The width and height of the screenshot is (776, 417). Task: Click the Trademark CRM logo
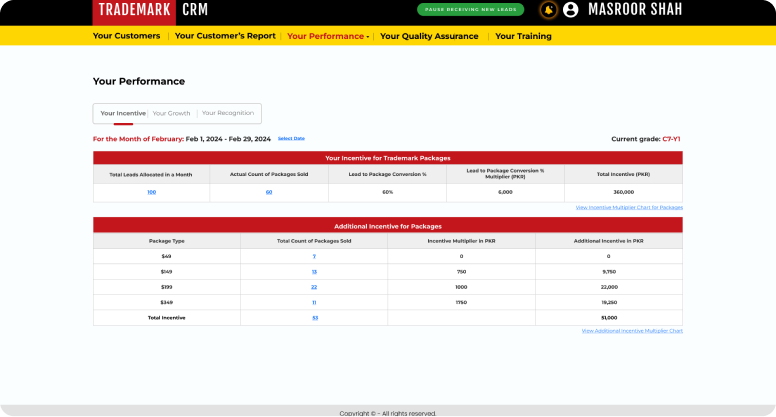151,11
